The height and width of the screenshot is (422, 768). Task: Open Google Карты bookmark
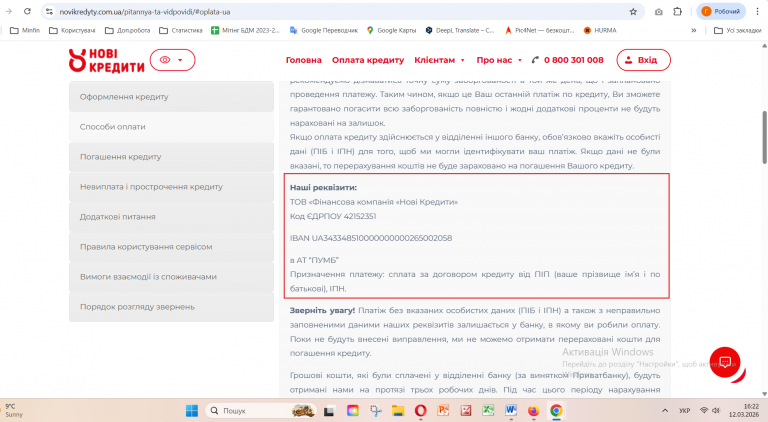(391, 30)
